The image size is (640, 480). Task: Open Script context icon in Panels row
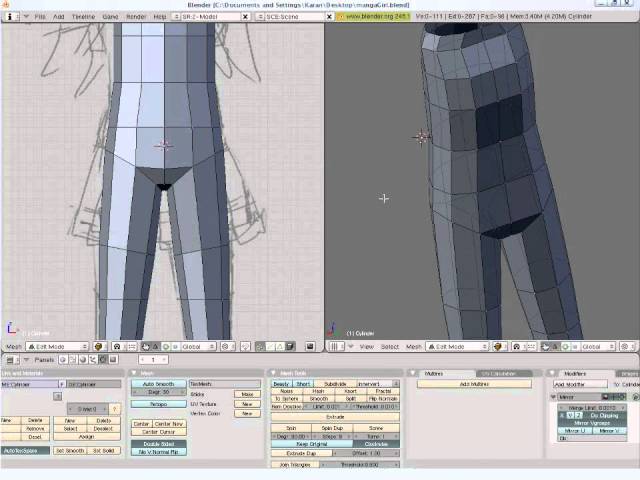[73, 360]
